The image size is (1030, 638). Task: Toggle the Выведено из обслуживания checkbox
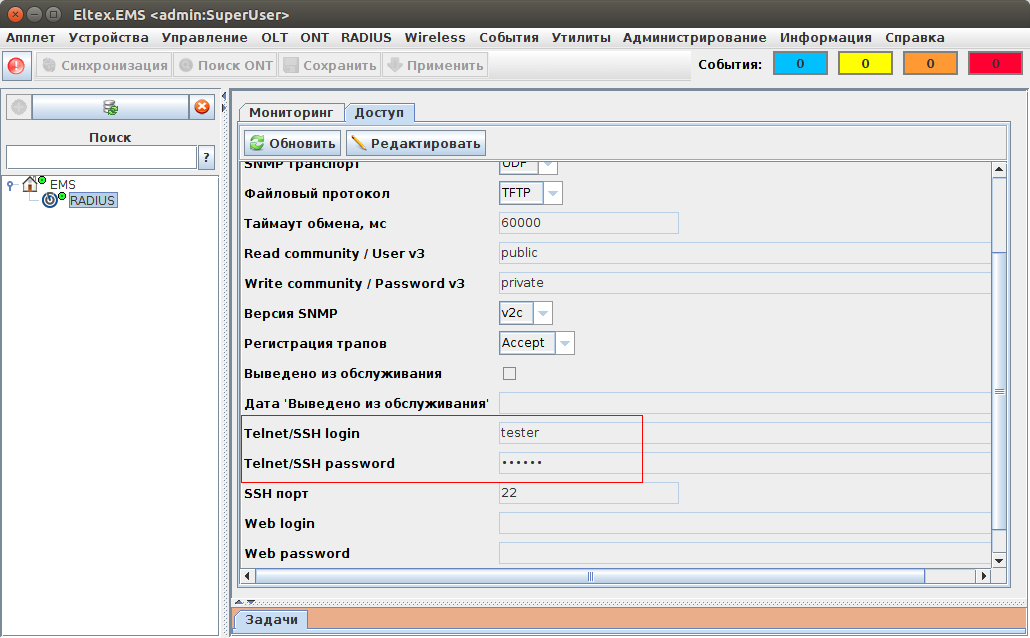coord(509,373)
